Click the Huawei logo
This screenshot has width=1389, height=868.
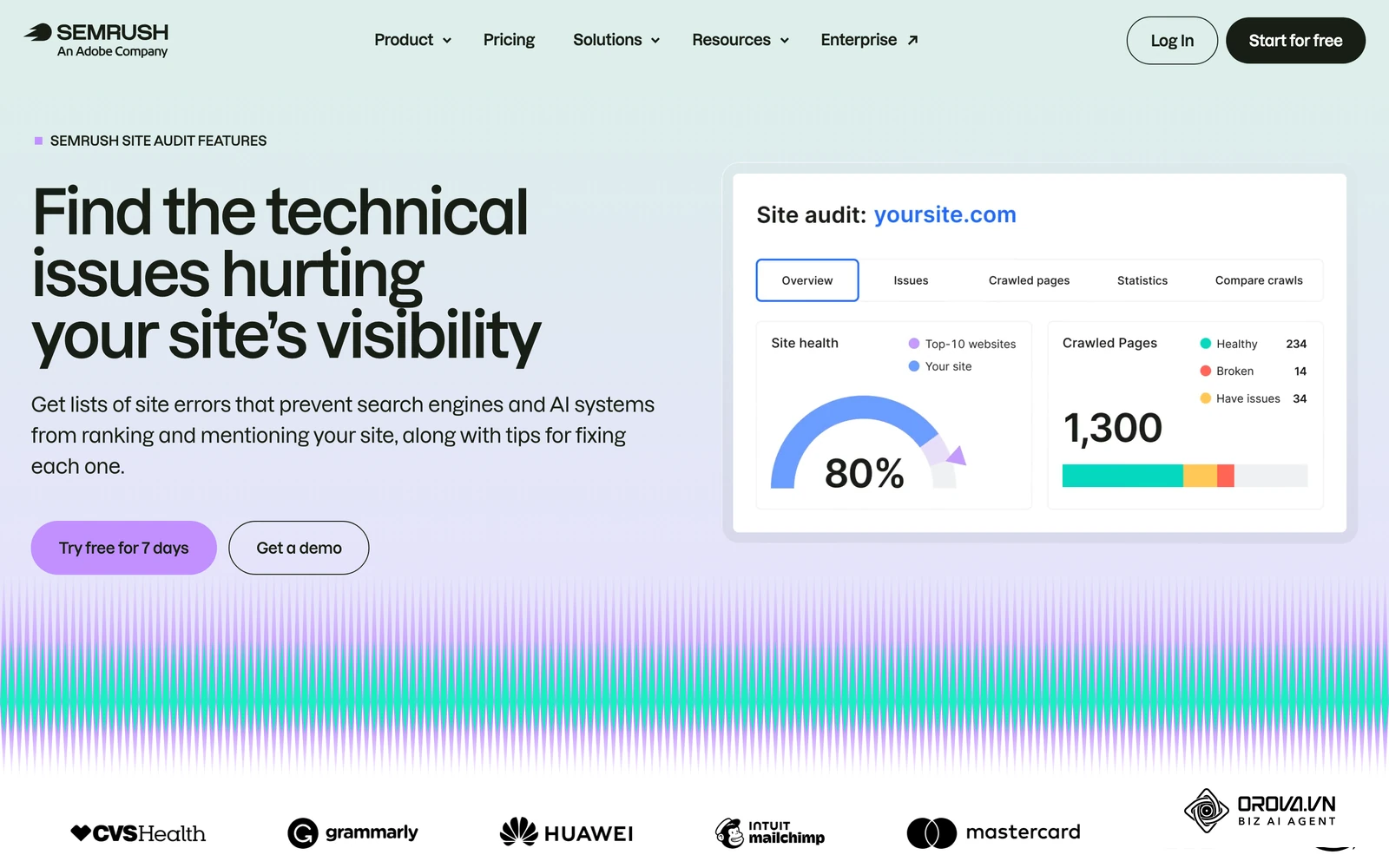(x=566, y=832)
